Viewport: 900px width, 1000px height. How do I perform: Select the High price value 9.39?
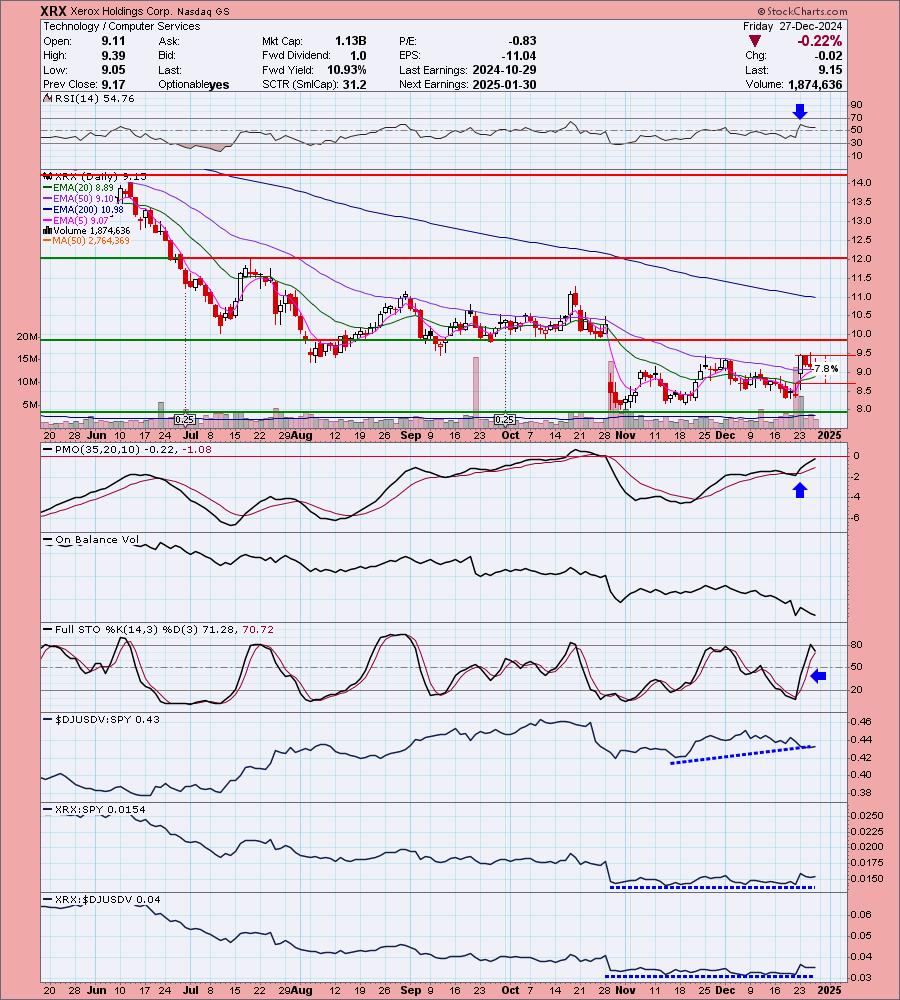point(114,55)
